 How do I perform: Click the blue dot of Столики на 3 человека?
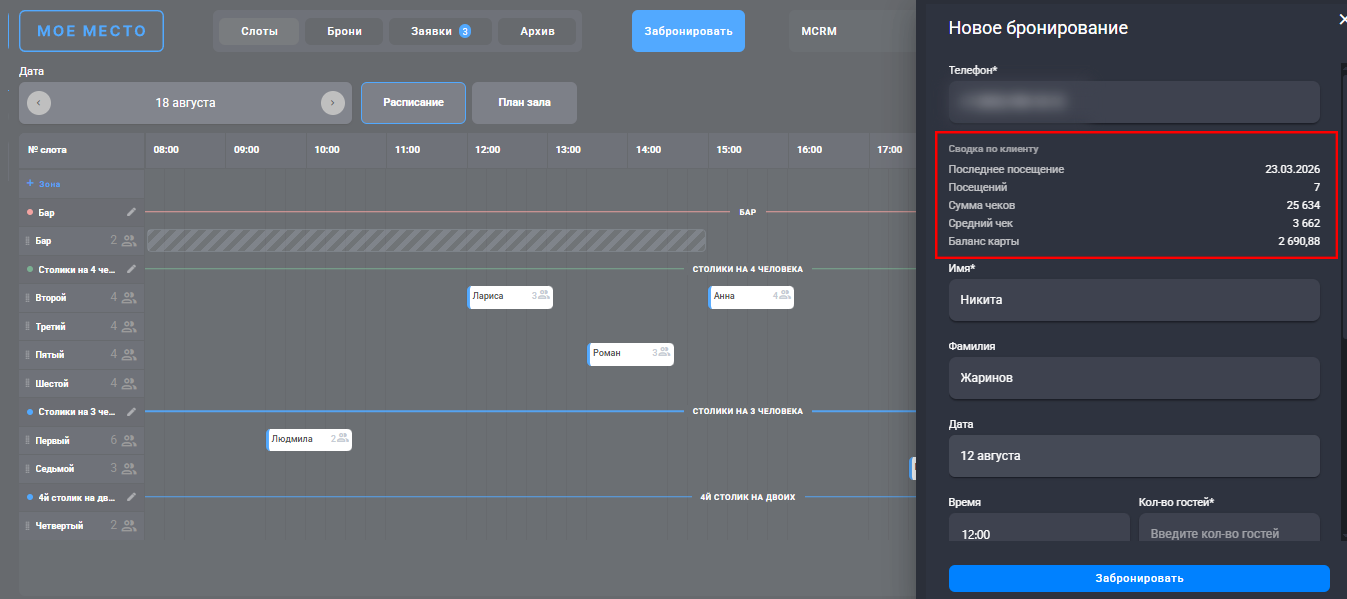(x=30, y=411)
